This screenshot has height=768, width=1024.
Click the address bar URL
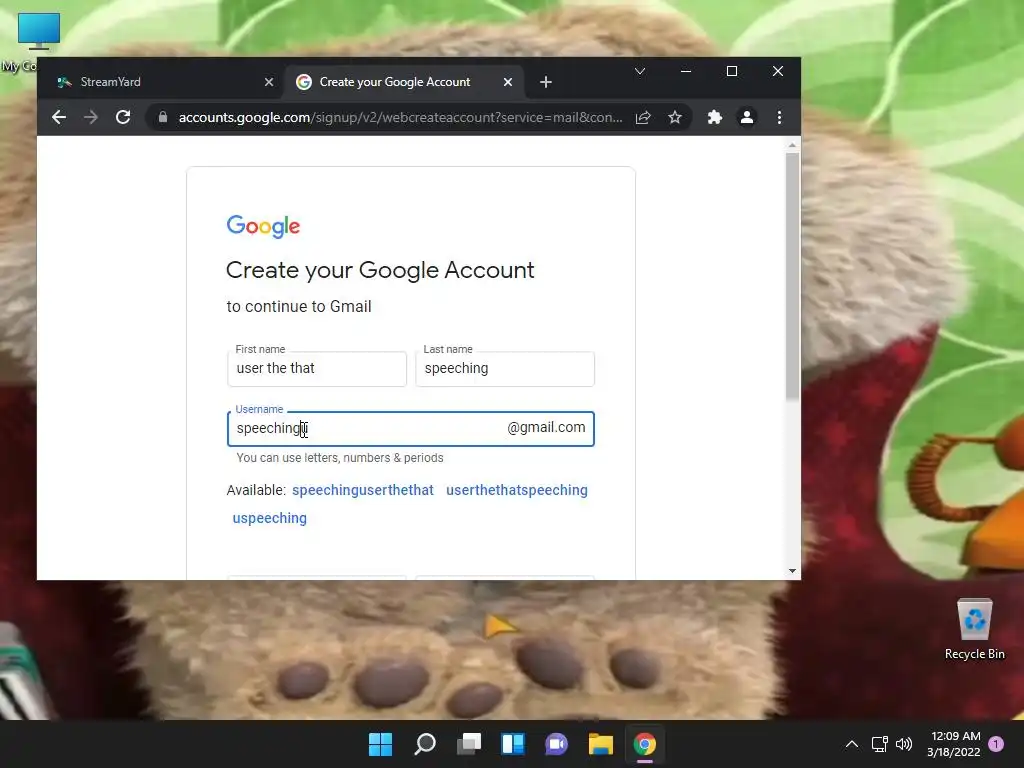pos(400,118)
